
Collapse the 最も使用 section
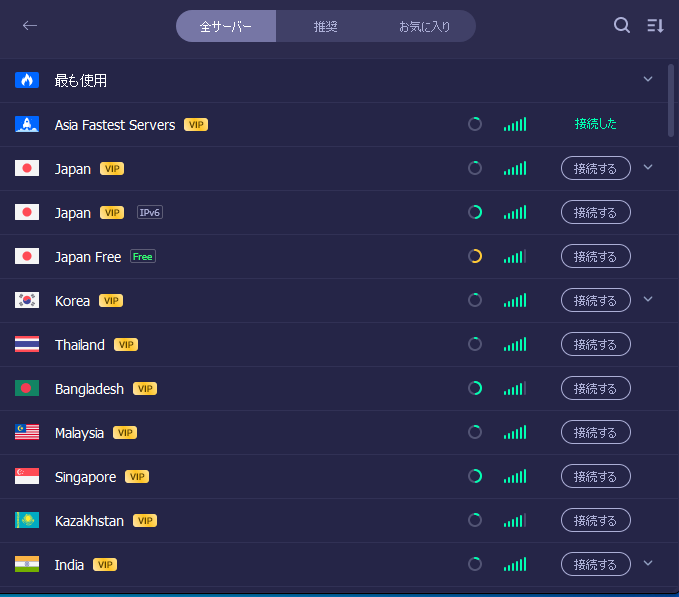coord(648,79)
